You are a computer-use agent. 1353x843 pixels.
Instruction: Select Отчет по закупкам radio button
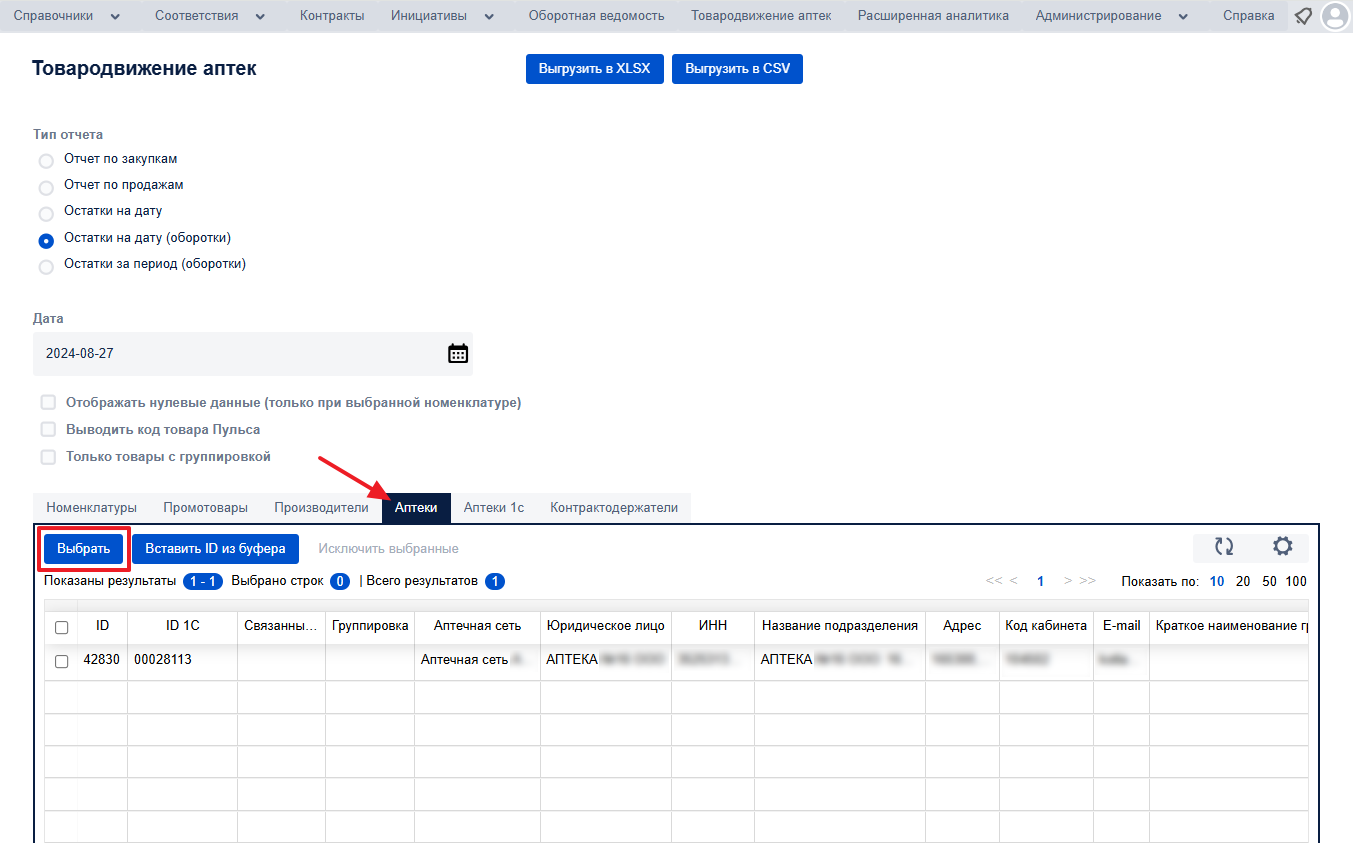pos(46,161)
